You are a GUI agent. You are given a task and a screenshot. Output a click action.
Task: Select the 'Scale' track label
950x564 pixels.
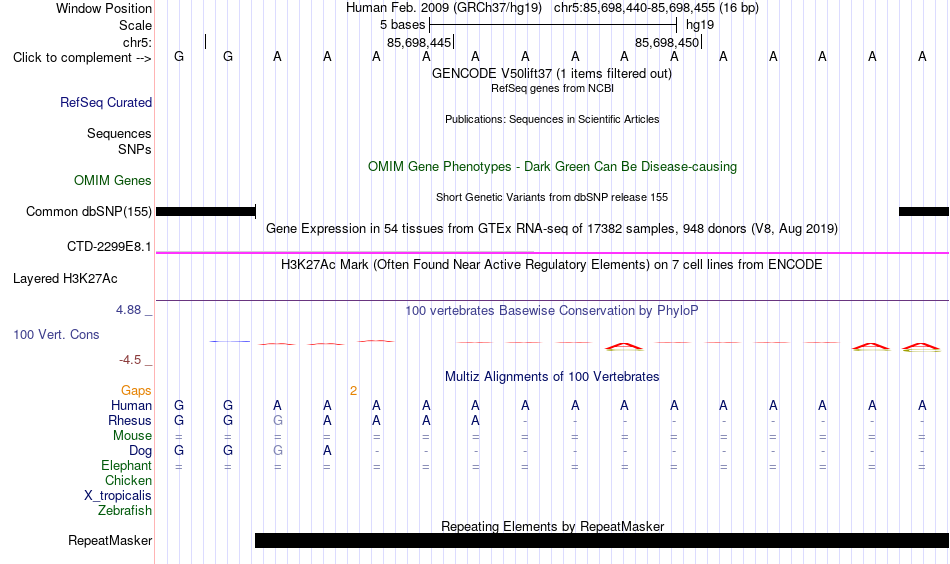[135, 25]
